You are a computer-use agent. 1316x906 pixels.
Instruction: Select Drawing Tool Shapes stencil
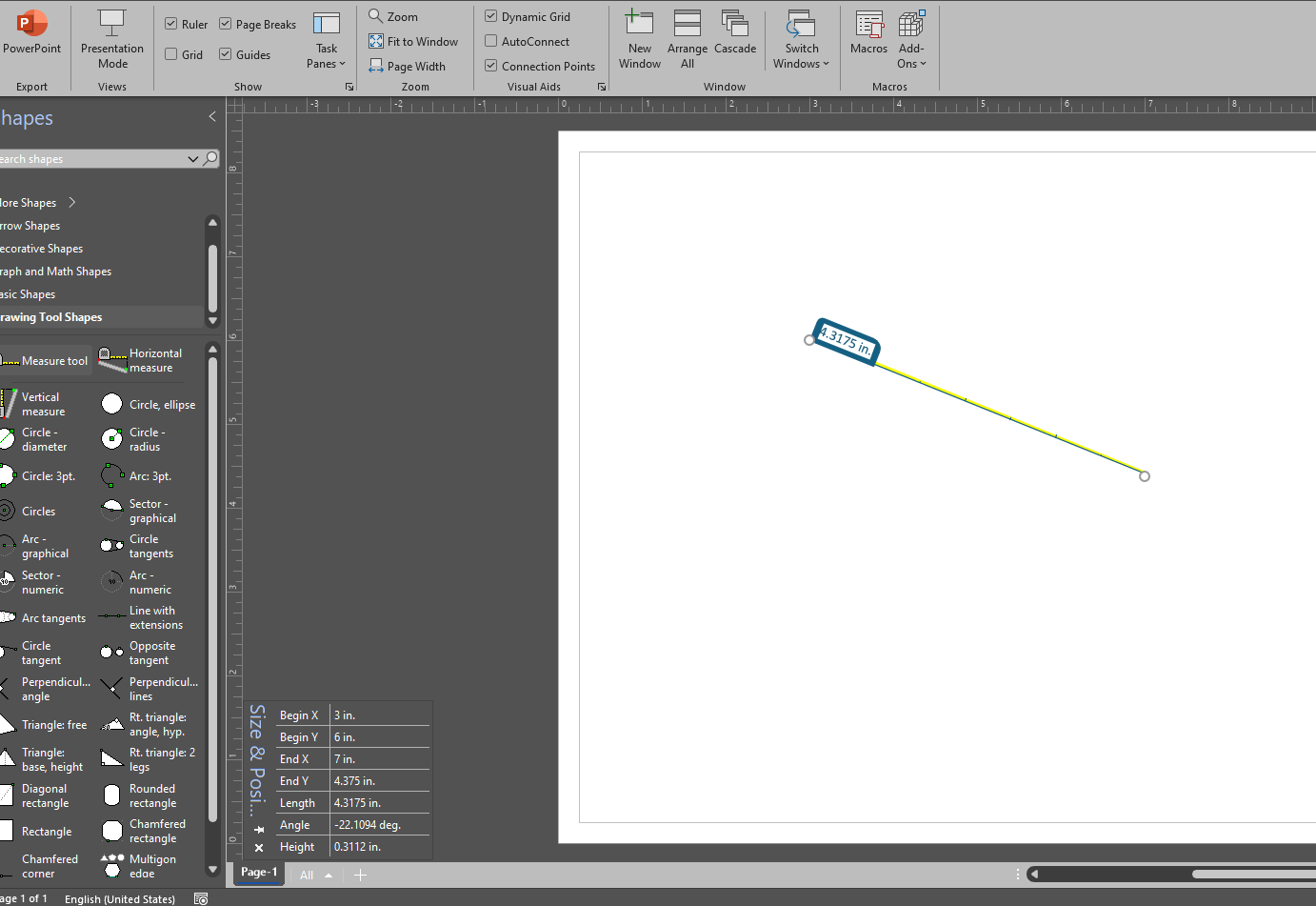(x=102, y=317)
